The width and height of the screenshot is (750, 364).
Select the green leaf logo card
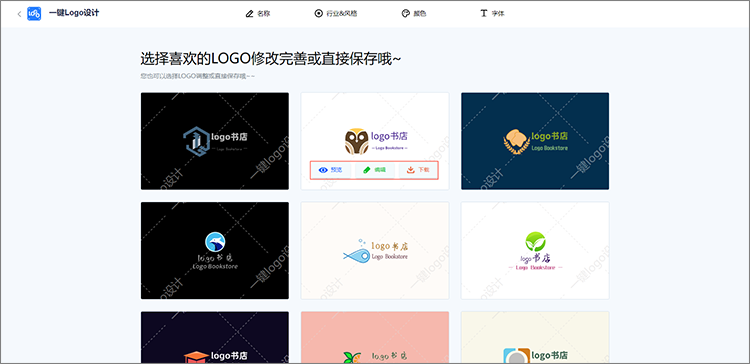click(535, 251)
